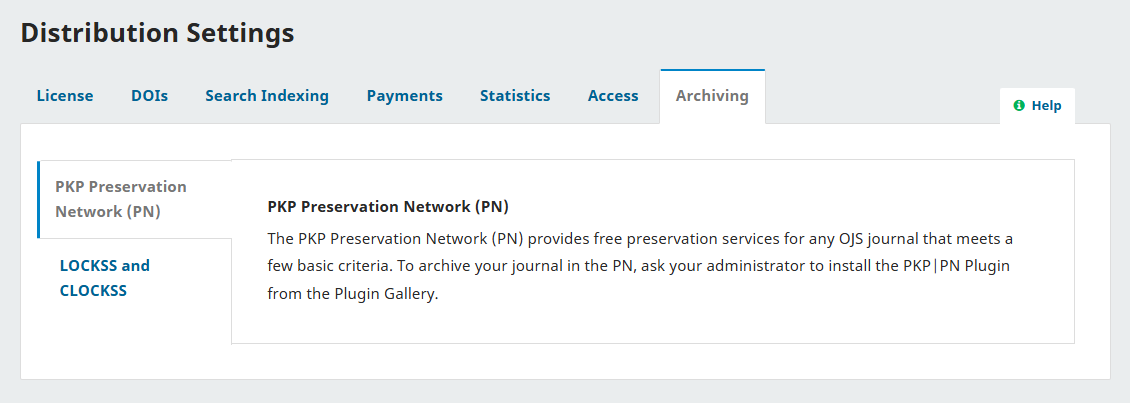1130x403 pixels.
Task: Open the LOCKSS and CLOCKSS side tab
Action: point(105,278)
